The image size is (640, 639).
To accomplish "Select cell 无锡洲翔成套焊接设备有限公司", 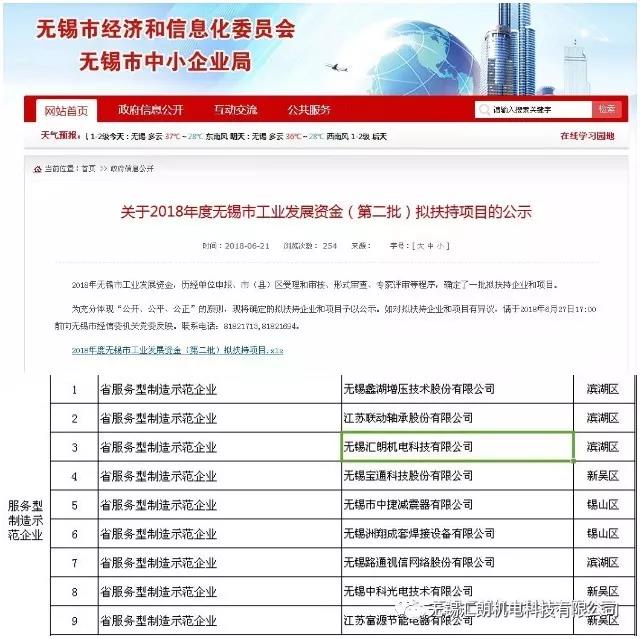I will click(457, 533).
